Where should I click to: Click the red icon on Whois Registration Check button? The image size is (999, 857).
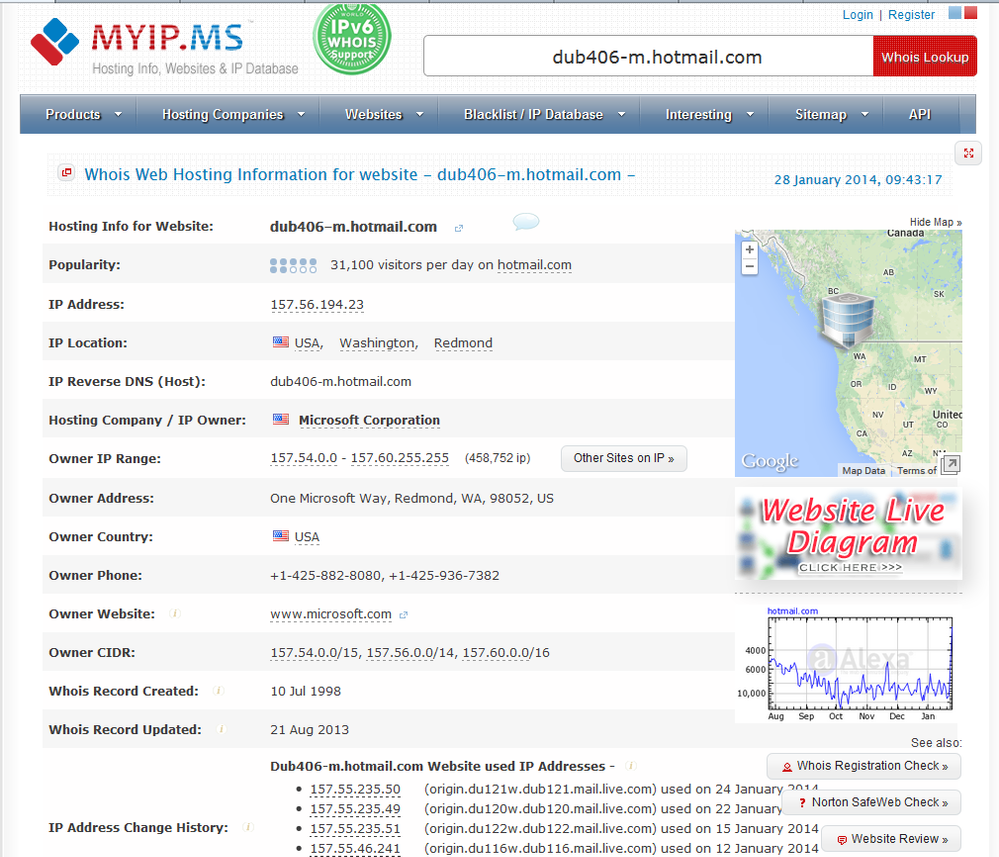[787, 767]
